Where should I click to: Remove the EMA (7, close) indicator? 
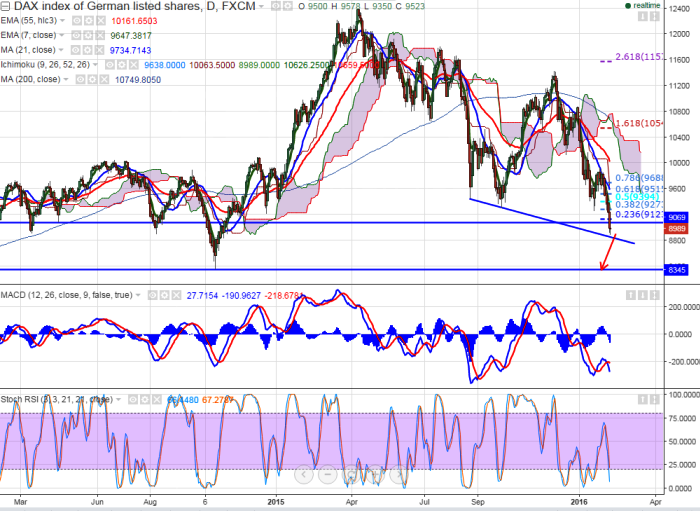click(x=101, y=35)
